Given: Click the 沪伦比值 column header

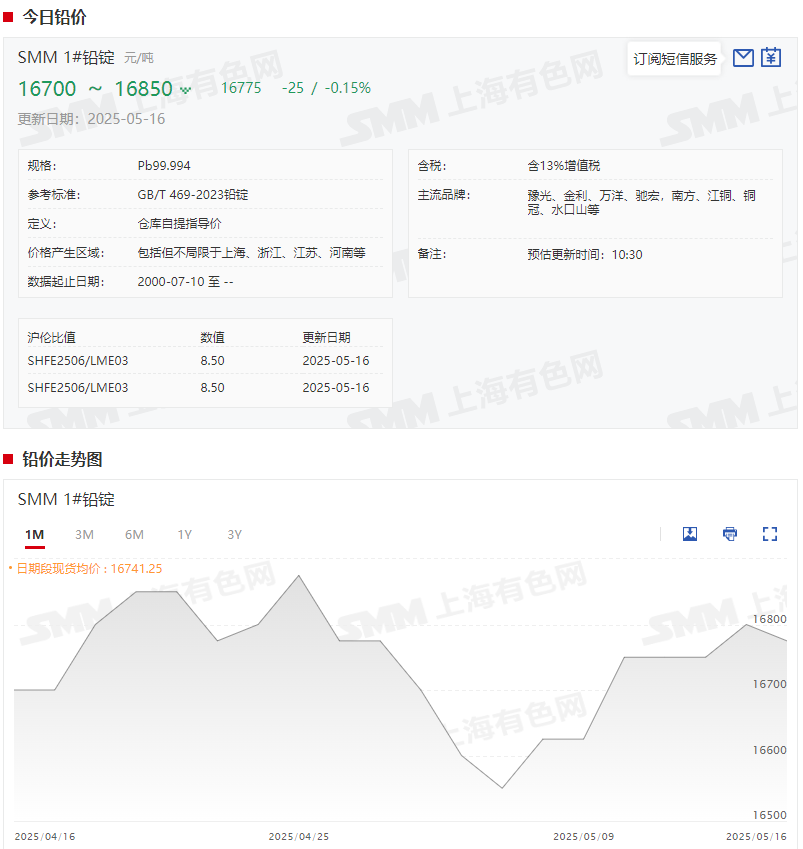Looking at the screenshot, I should point(51,337).
